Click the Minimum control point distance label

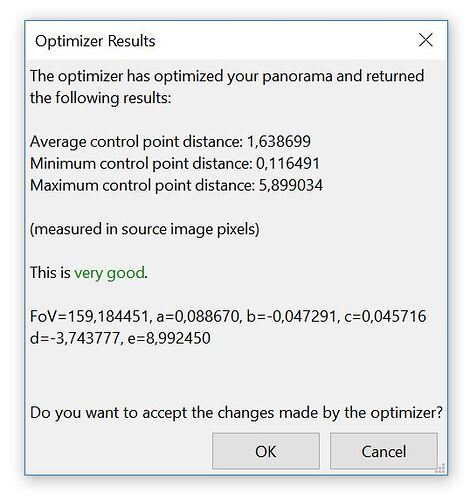[x=141, y=163]
